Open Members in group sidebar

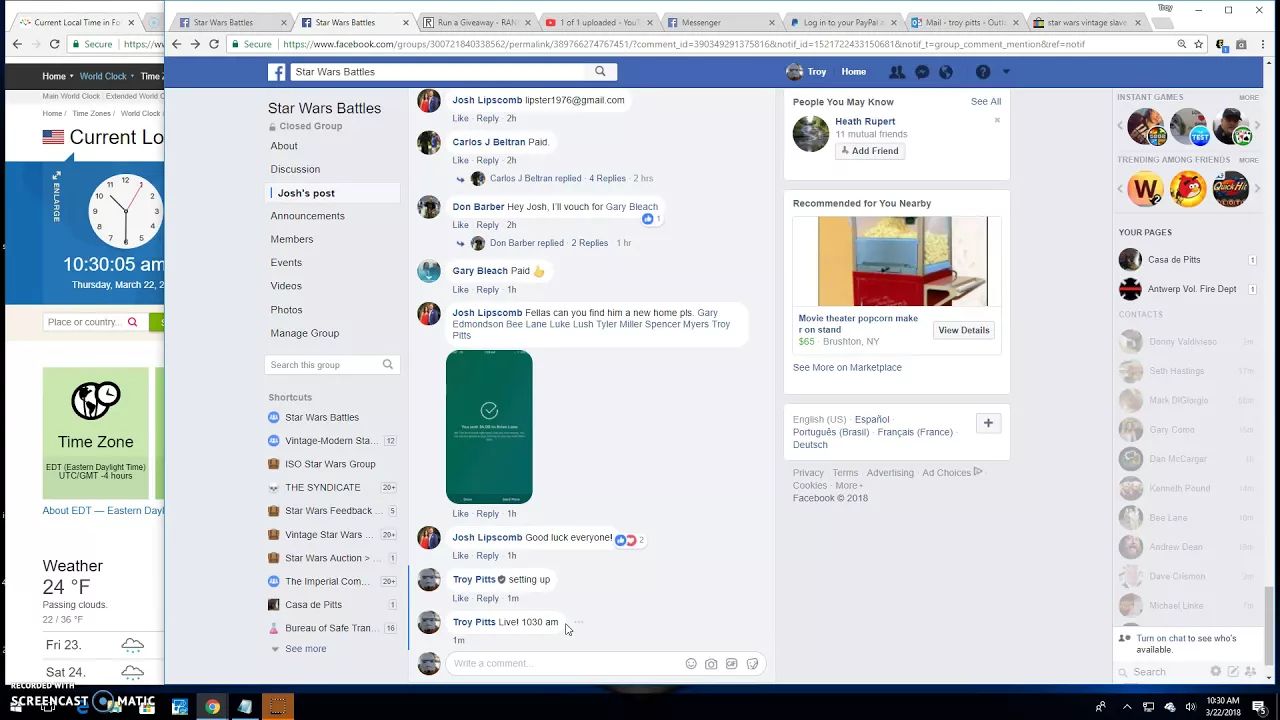(291, 239)
